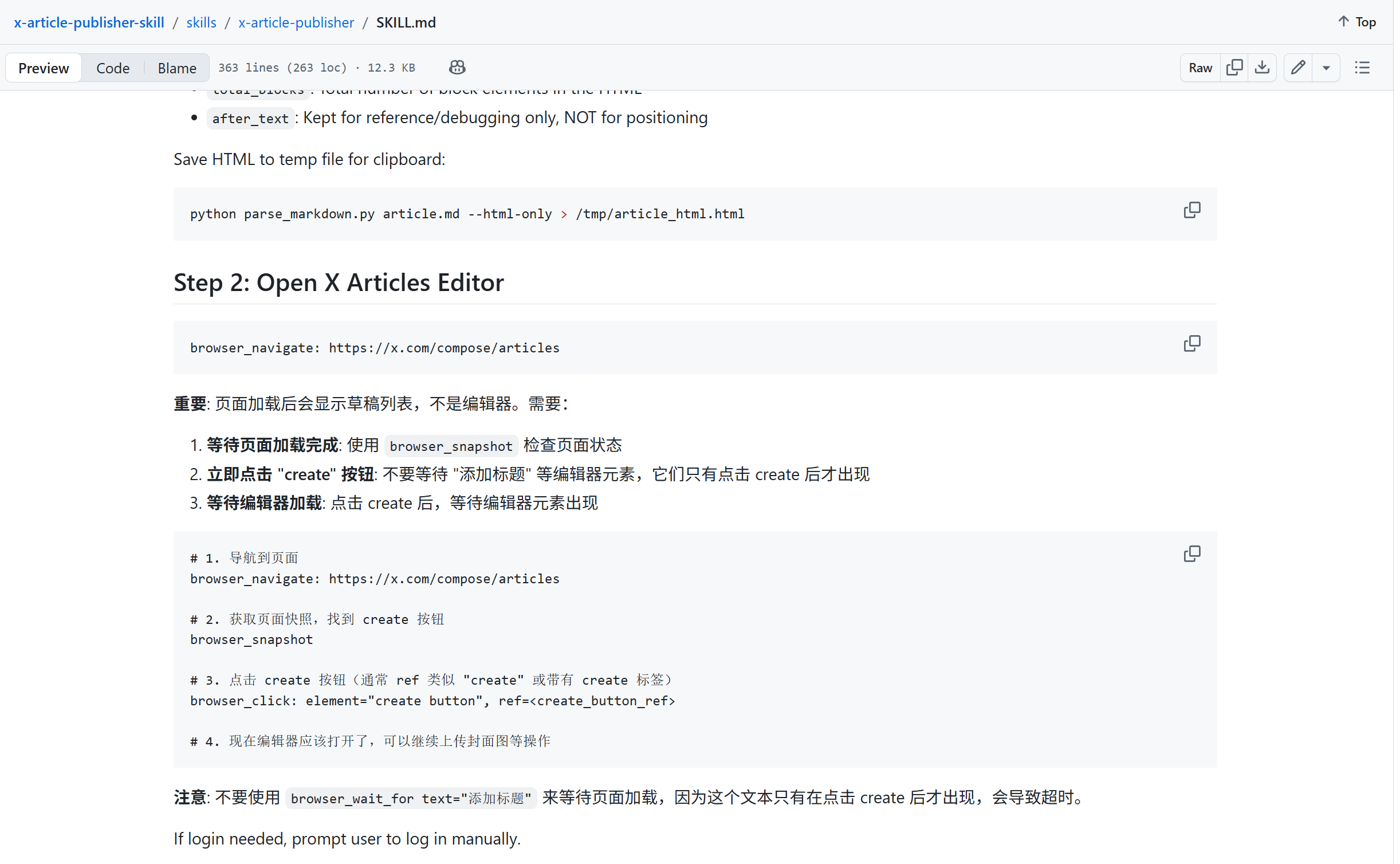Download the raw SKILL.md file
Image resolution: width=1400 pixels, height=864 pixels.
(1262, 68)
